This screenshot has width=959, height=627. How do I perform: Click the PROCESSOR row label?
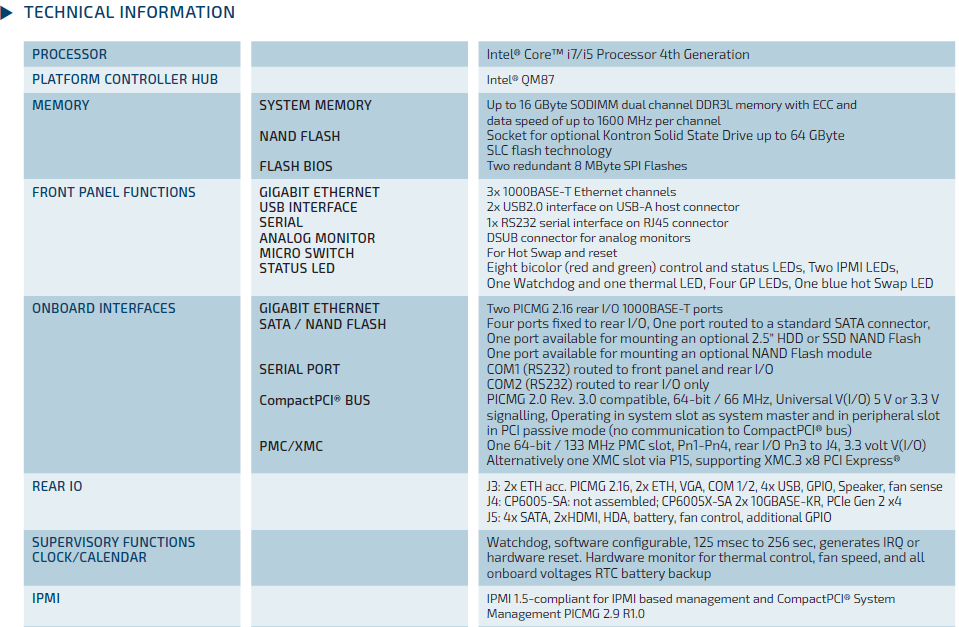(x=70, y=54)
